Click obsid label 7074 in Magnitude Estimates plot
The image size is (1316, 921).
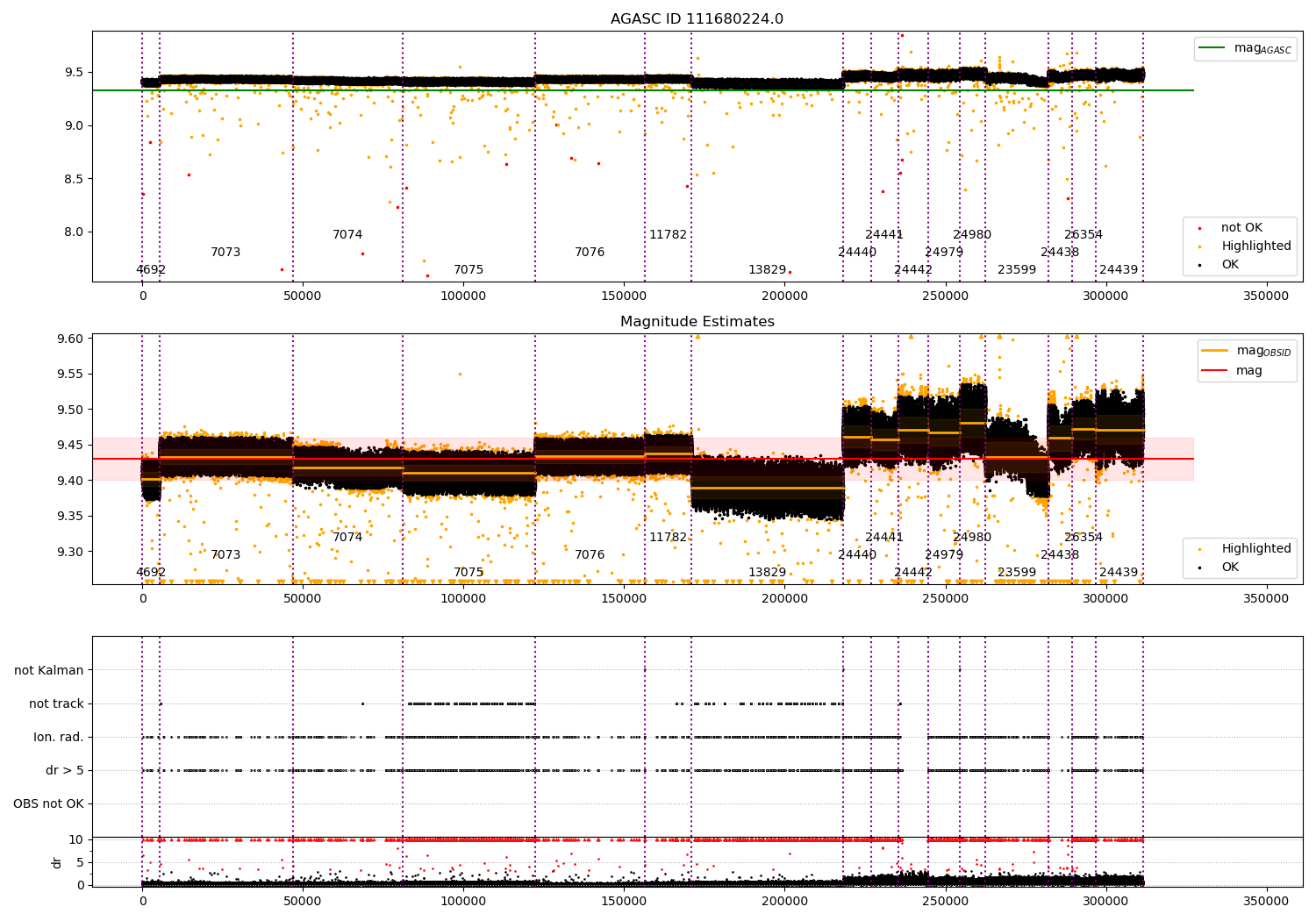click(x=347, y=538)
